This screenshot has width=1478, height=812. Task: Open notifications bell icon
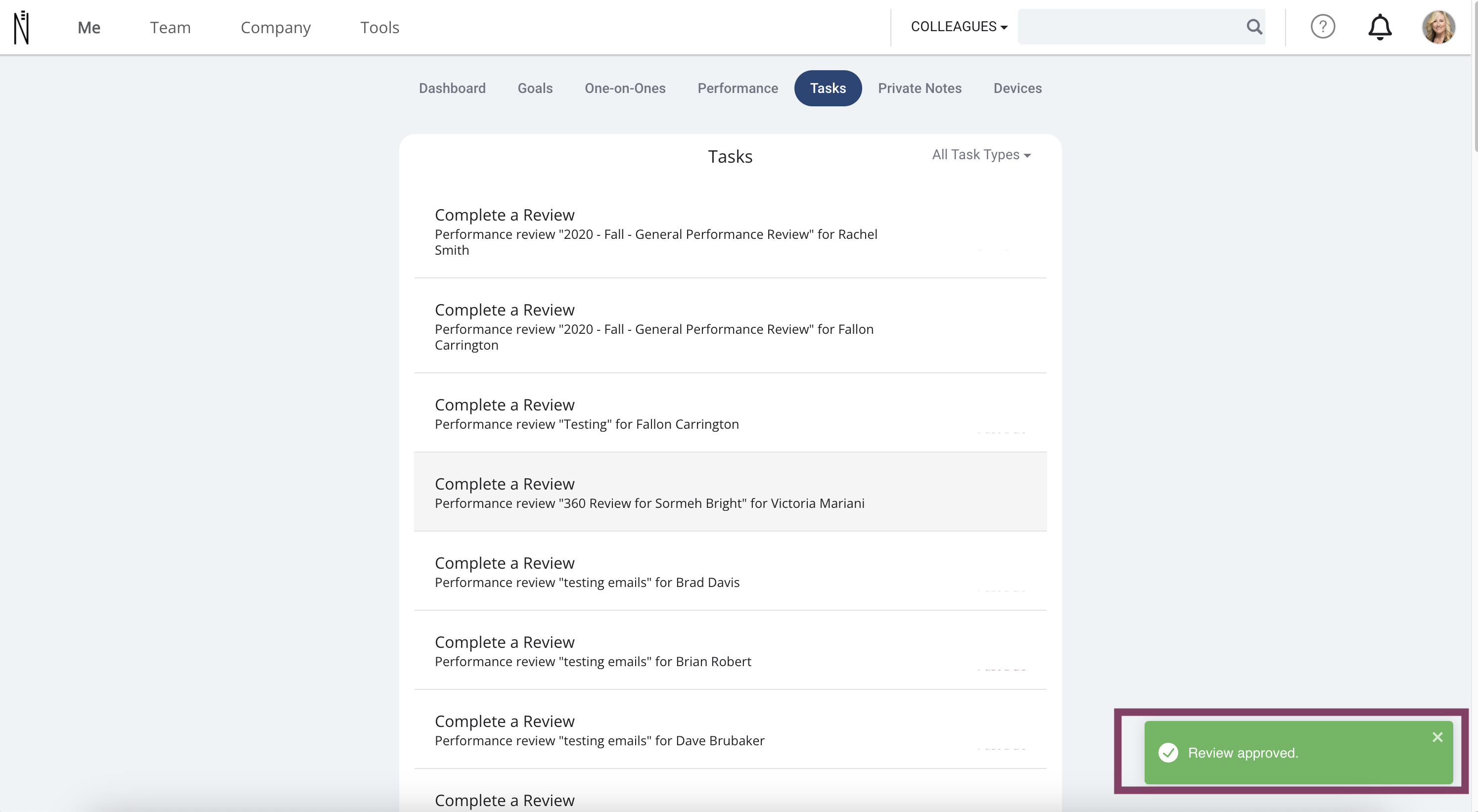(1380, 27)
